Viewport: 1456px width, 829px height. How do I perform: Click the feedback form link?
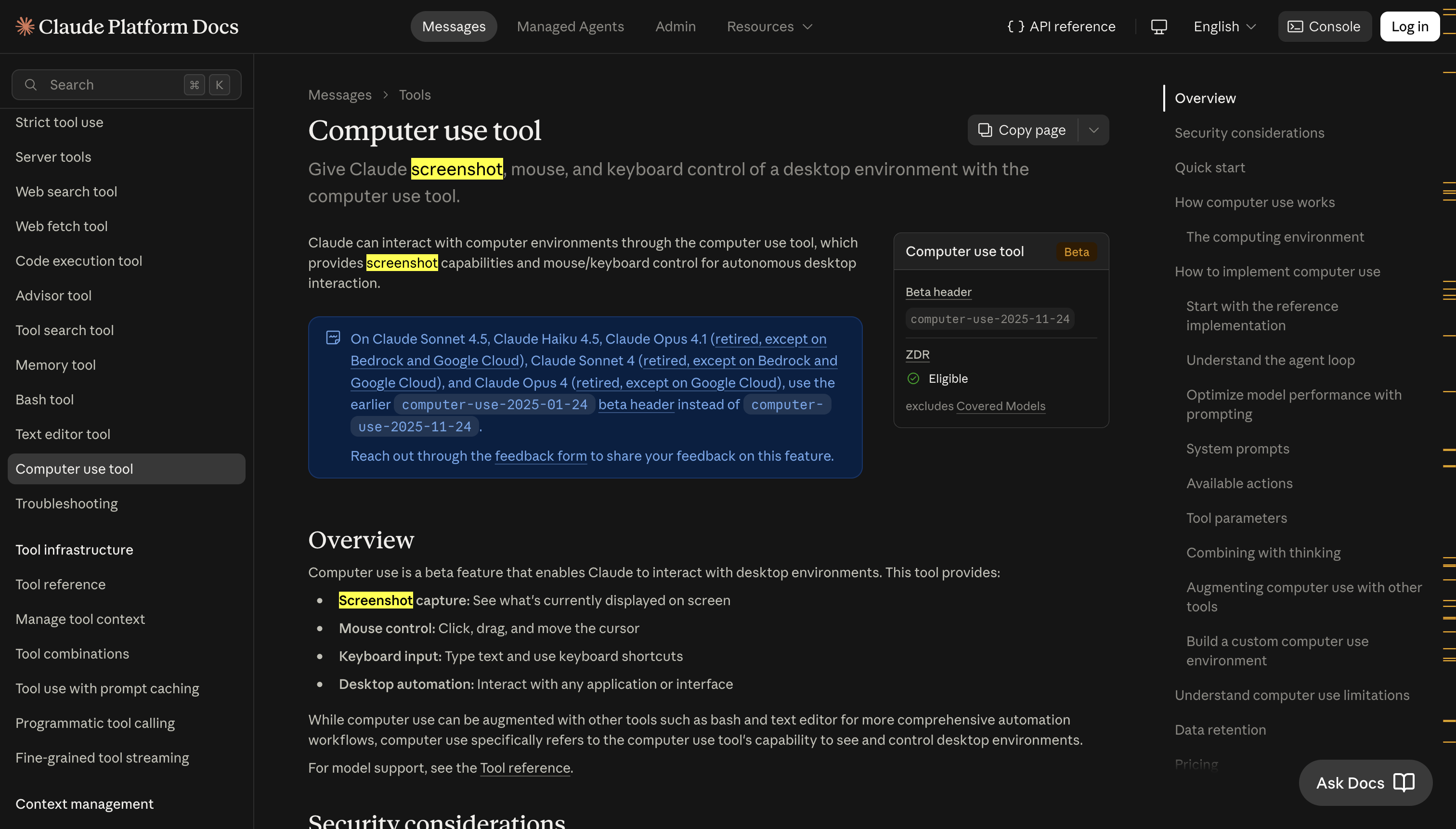(x=540, y=456)
